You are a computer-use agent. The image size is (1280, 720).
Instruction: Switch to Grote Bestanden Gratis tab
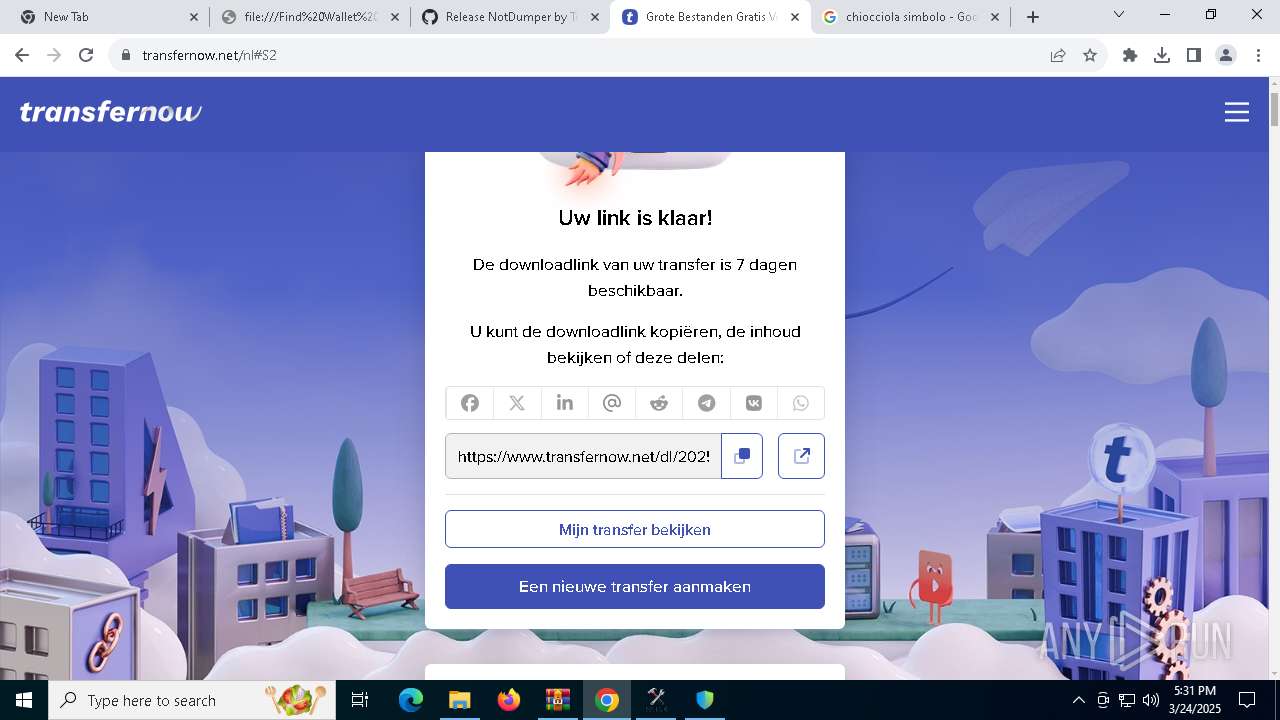[710, 17]
